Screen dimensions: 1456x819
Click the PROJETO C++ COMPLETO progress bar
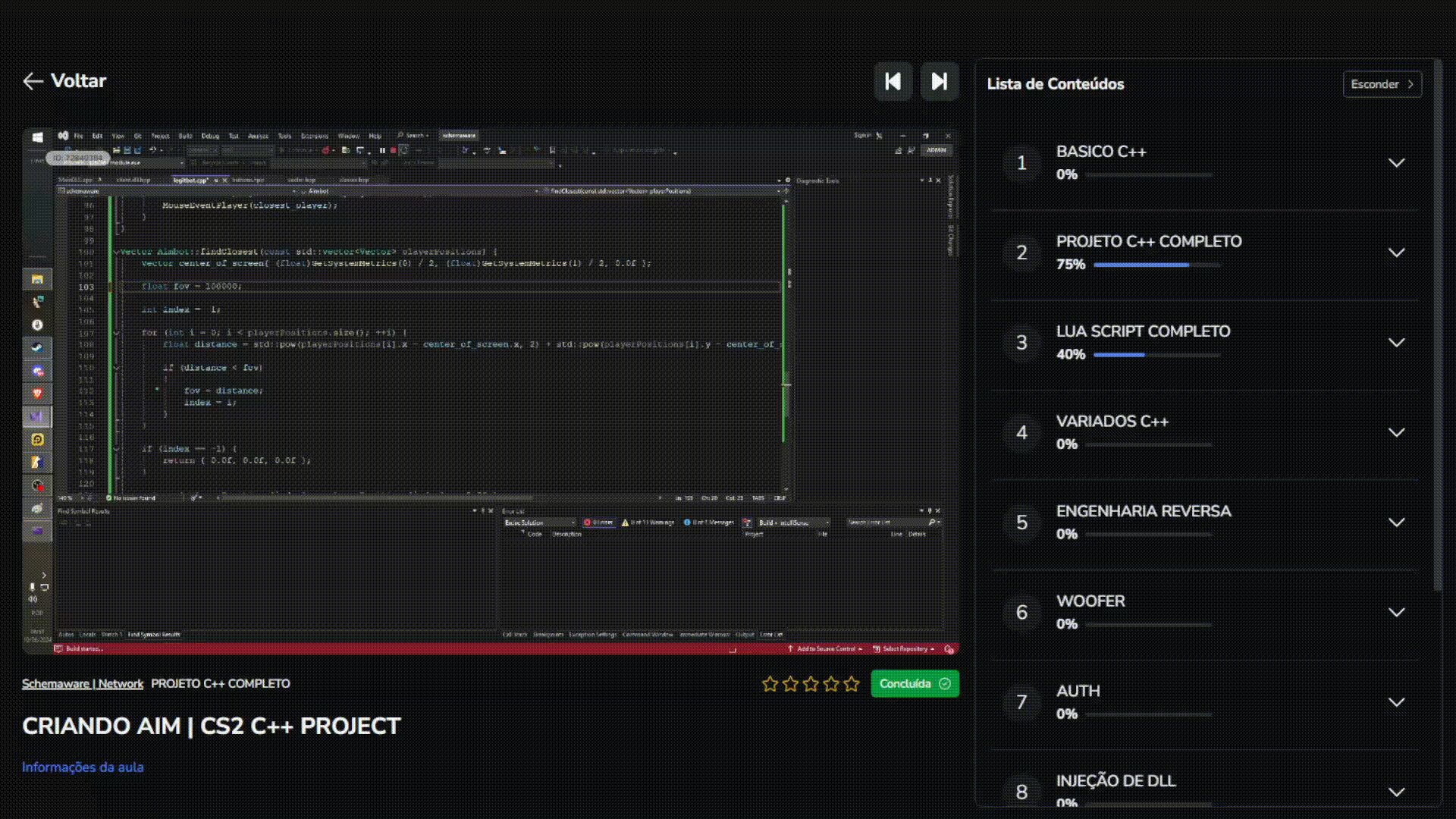[x=1156, y=265]
